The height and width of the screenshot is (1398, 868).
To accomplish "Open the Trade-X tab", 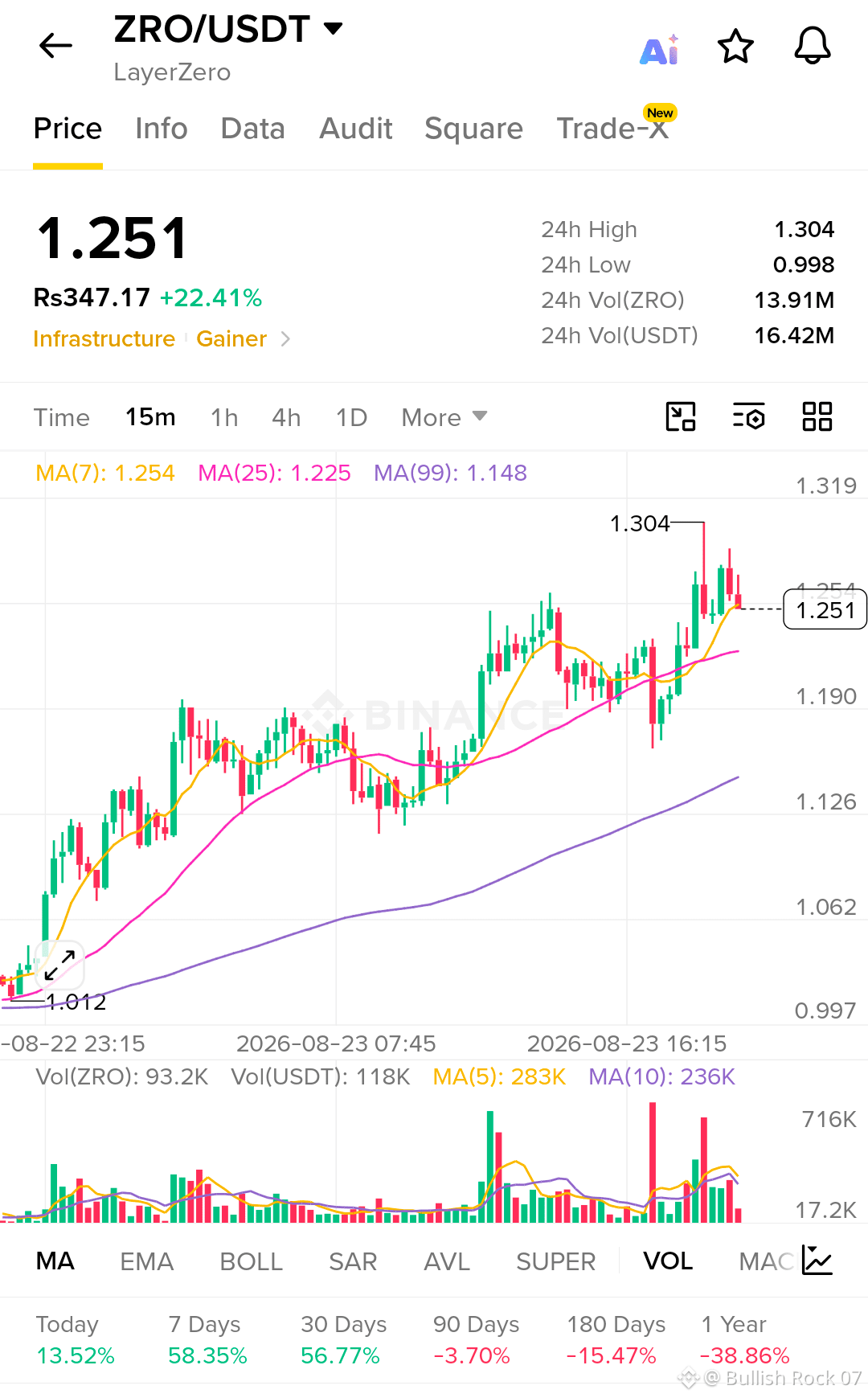I will (x=613, y=129).
